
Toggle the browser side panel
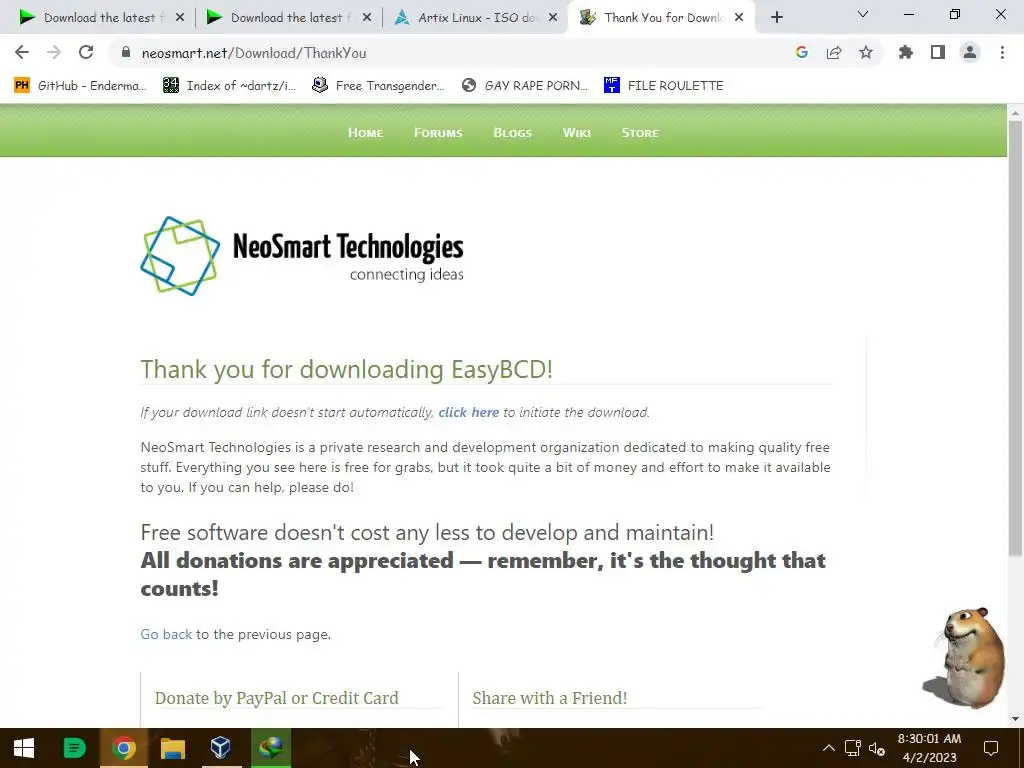(x=938, y=52)
